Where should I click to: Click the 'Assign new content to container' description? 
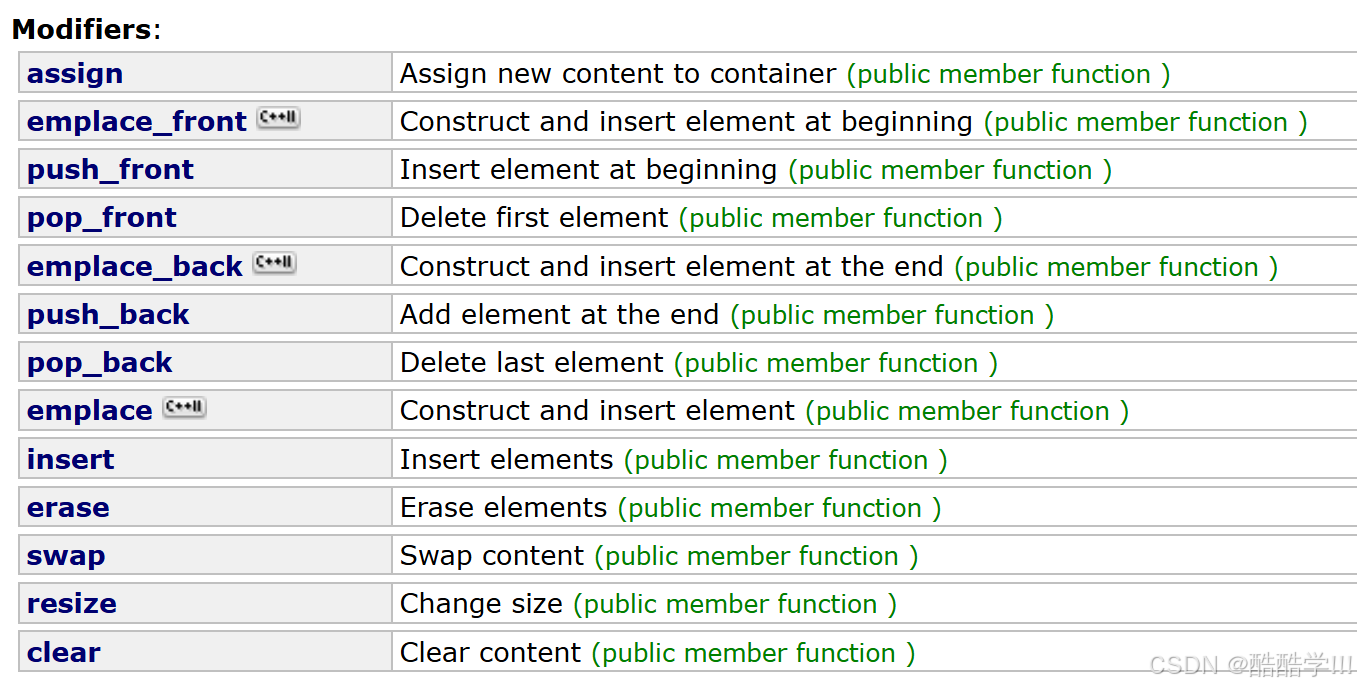pyautogui.click(x=617, y=74)
